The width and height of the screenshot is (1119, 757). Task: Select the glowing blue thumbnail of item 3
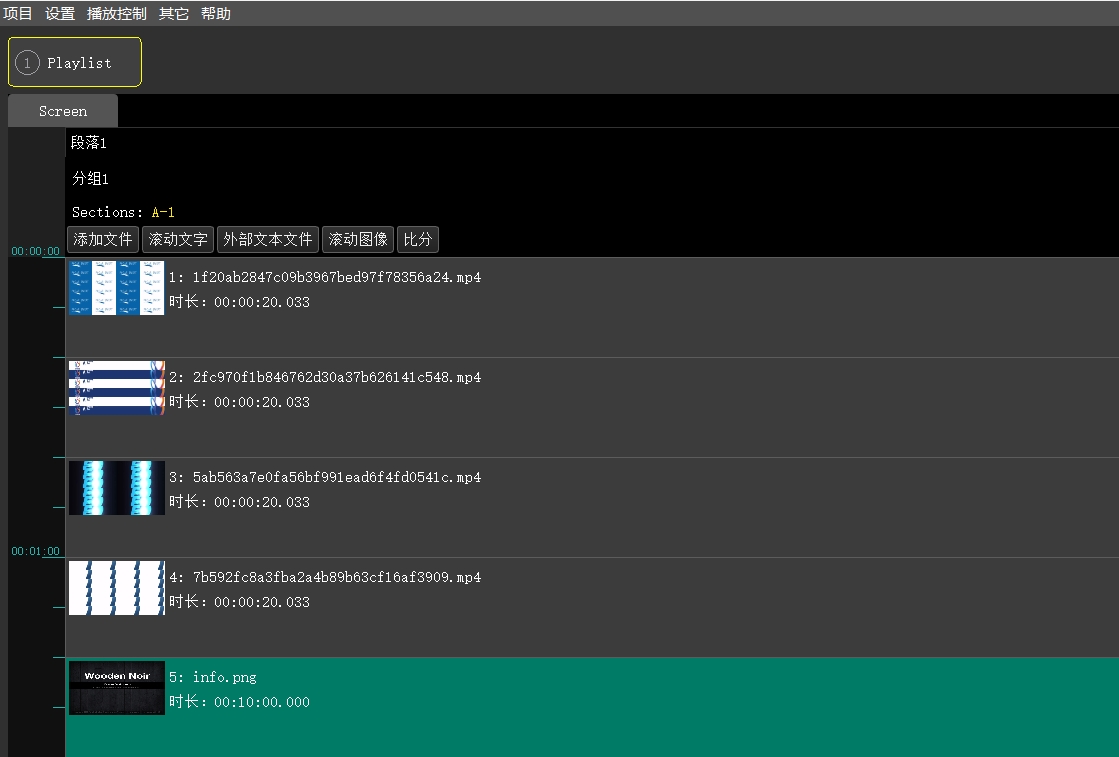click(116, 488)
